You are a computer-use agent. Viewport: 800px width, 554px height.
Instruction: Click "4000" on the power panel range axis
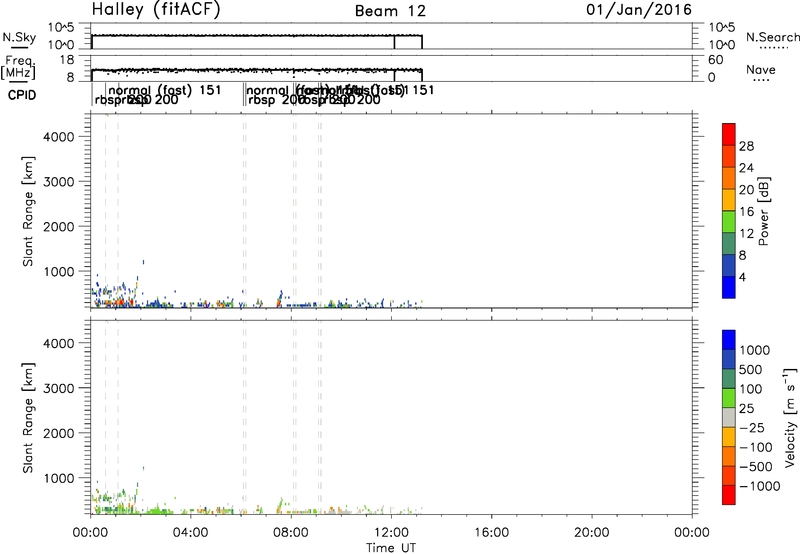tap(59, 137)
